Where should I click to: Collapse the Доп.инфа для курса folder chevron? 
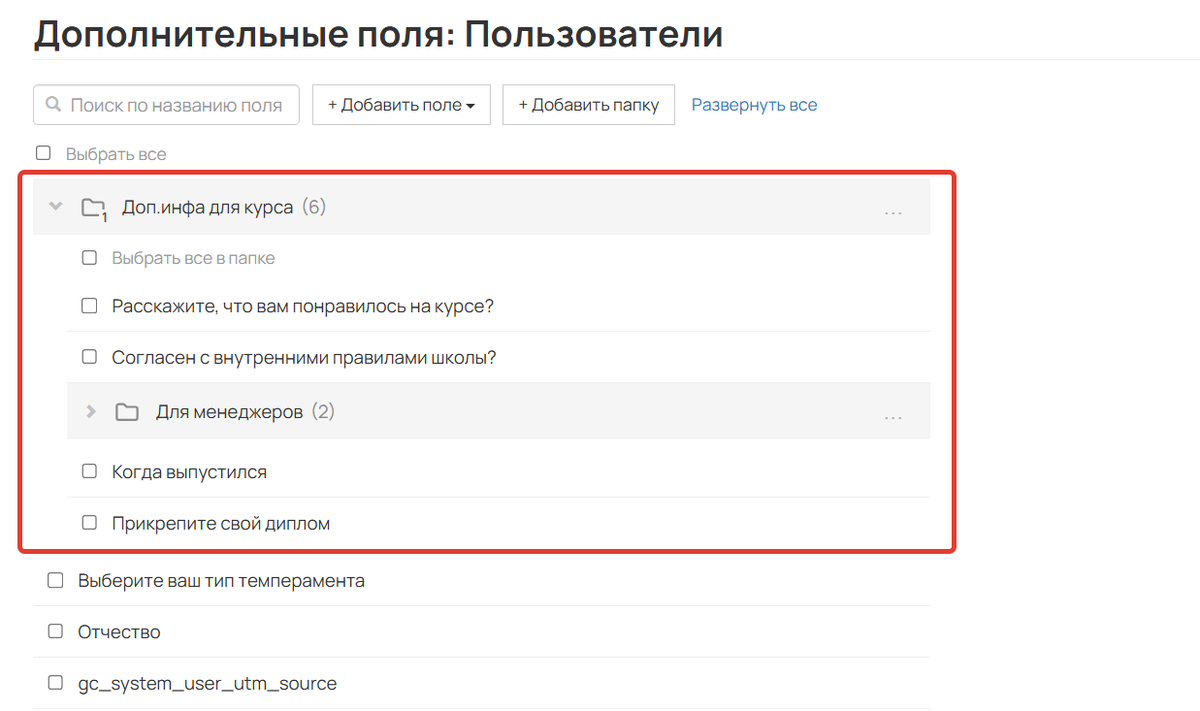pos(56,208)
